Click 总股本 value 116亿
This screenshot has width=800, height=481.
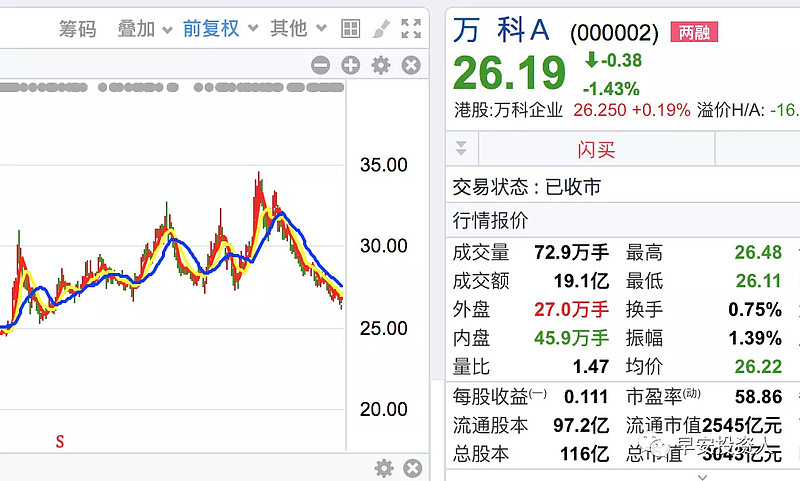point(585,453)
